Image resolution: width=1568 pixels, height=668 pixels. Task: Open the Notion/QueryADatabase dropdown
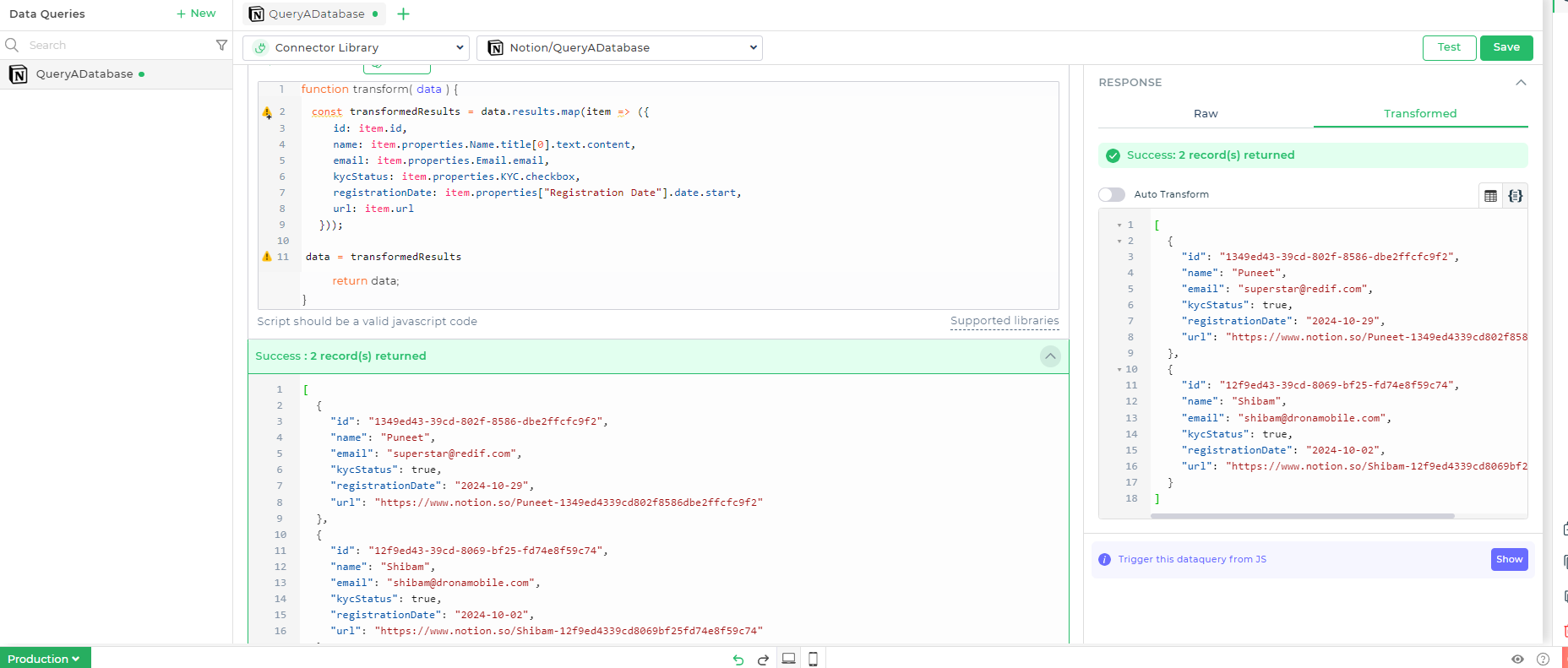619,48
